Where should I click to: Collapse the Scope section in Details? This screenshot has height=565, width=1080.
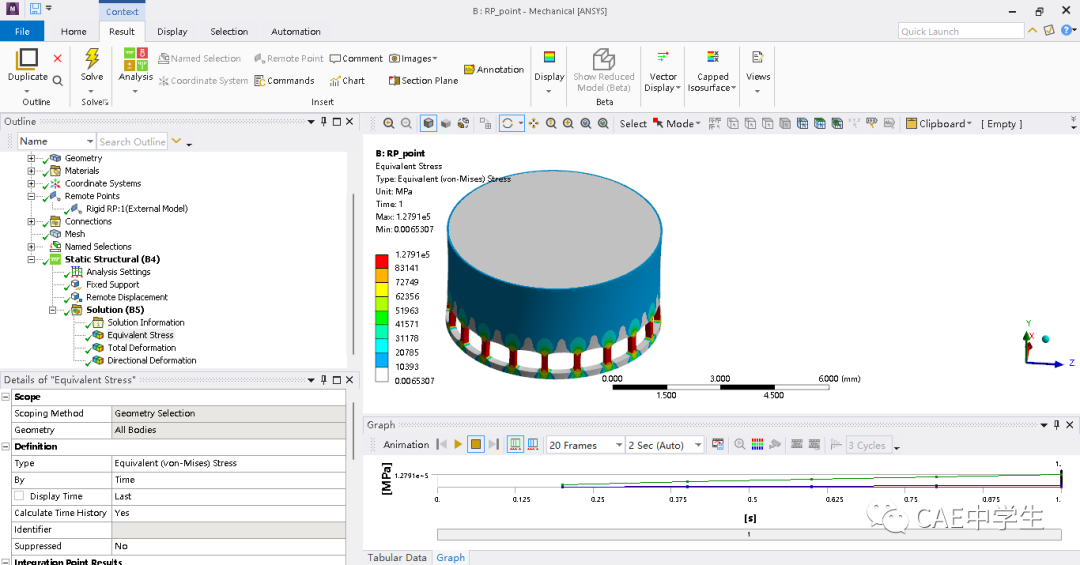(x=6, y=397)
